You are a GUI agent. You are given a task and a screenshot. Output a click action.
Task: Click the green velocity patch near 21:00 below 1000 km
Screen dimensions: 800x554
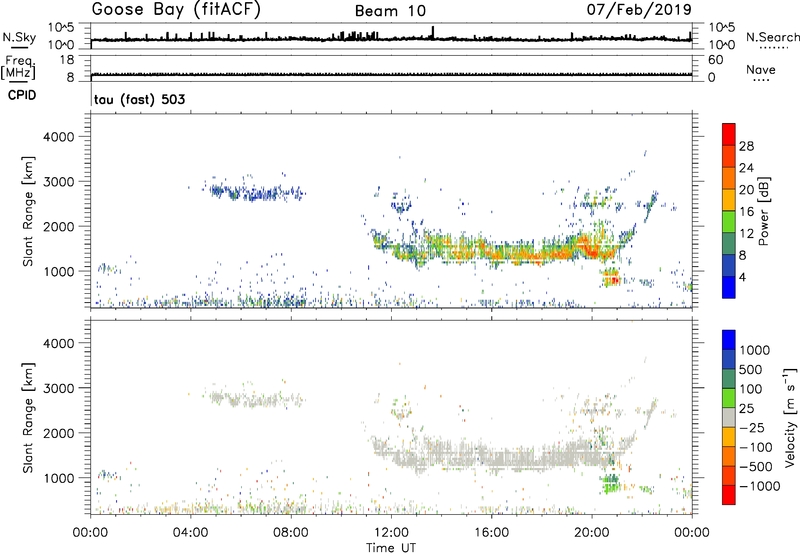point(611,483)
